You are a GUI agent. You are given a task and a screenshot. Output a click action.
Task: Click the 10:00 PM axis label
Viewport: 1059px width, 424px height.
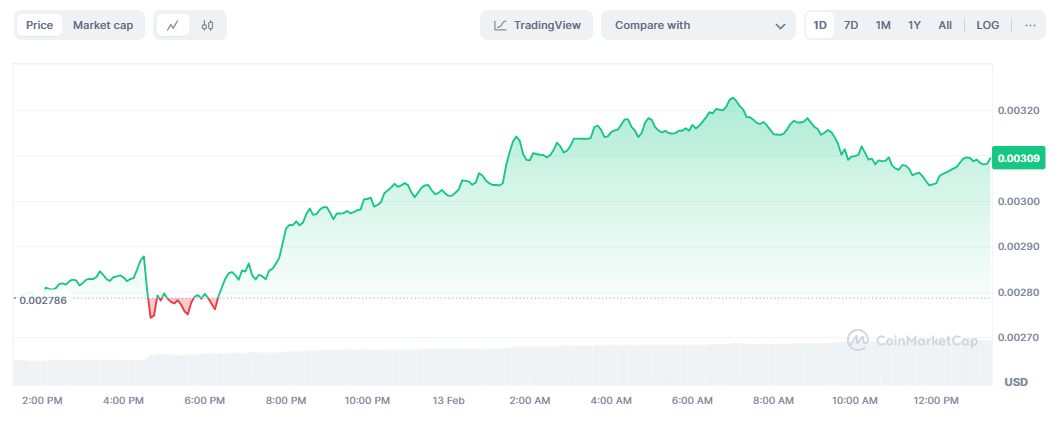point(366,400)
